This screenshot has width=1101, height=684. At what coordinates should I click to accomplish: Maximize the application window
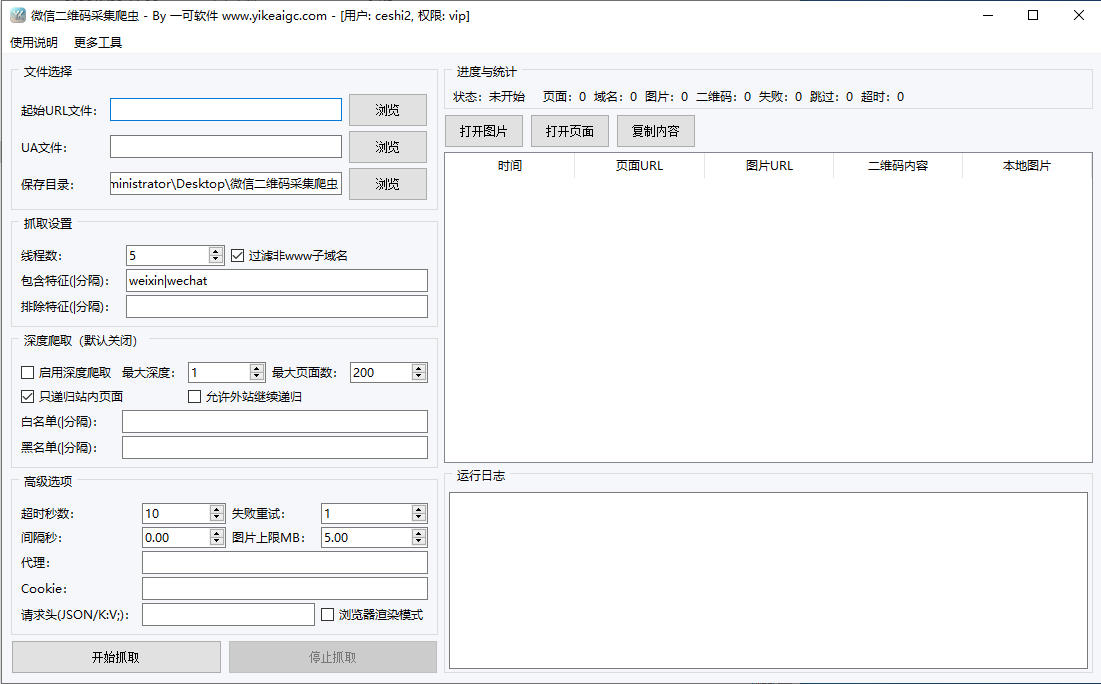point(1033,15)
